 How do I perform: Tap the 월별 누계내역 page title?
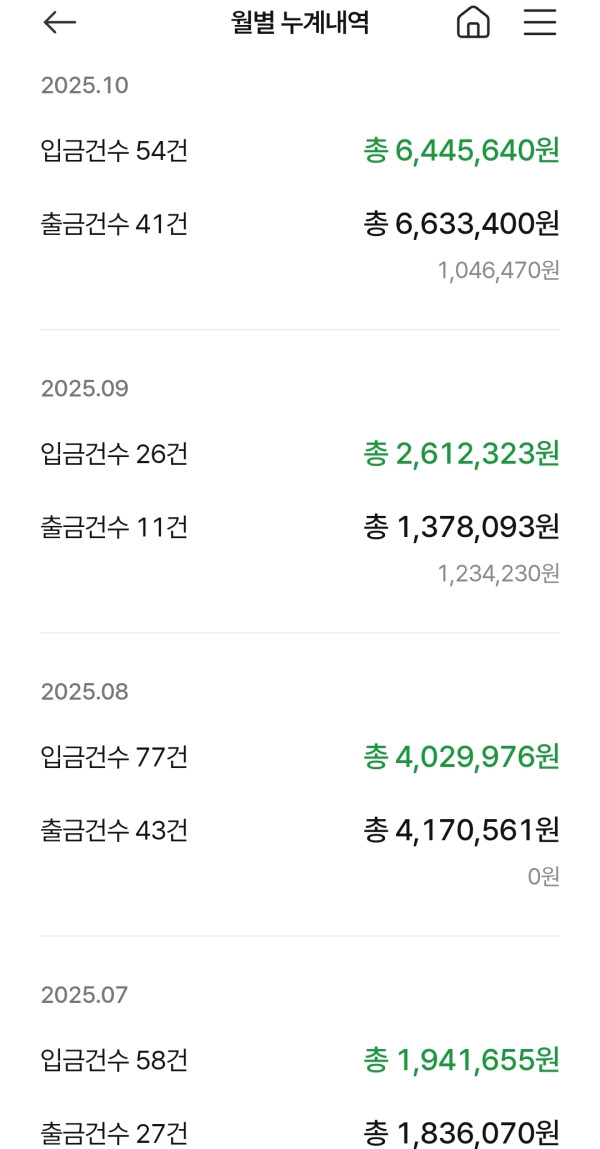(300, 24)
